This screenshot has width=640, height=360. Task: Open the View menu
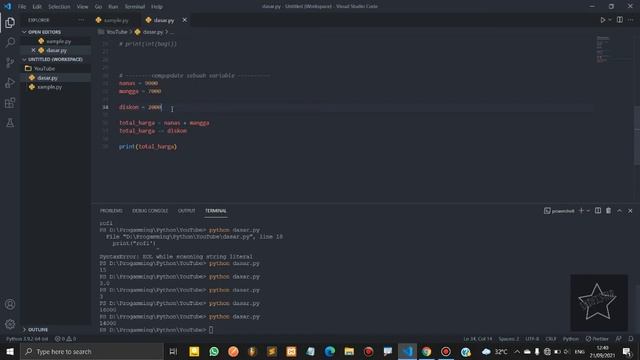[x=82, y=7]
